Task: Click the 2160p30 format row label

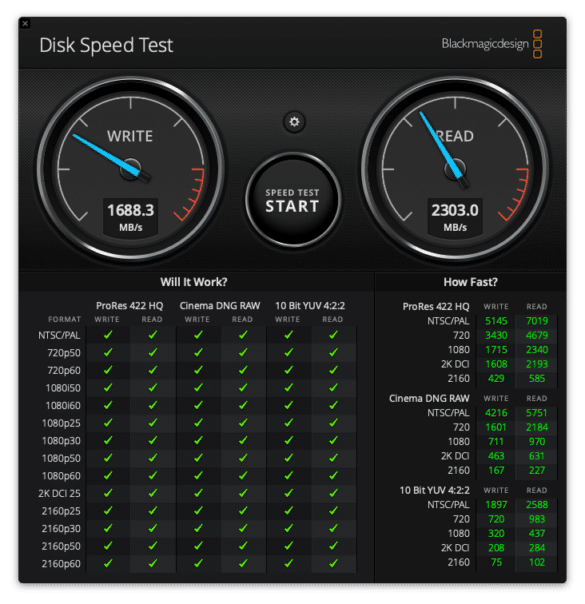Action: pyautogui.click(x=61, y=528)
